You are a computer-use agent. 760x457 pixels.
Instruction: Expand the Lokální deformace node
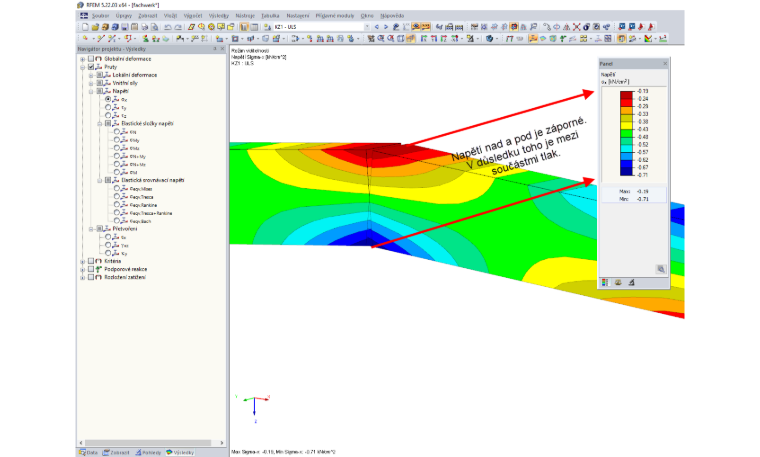[91, 75]
